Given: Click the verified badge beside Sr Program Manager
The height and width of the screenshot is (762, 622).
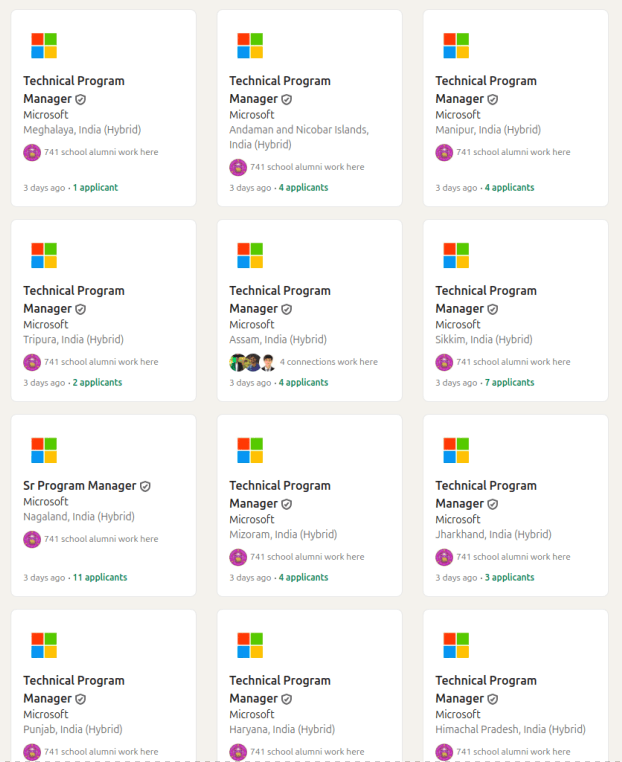Looking at the screenshot, I should click(145, 486).
